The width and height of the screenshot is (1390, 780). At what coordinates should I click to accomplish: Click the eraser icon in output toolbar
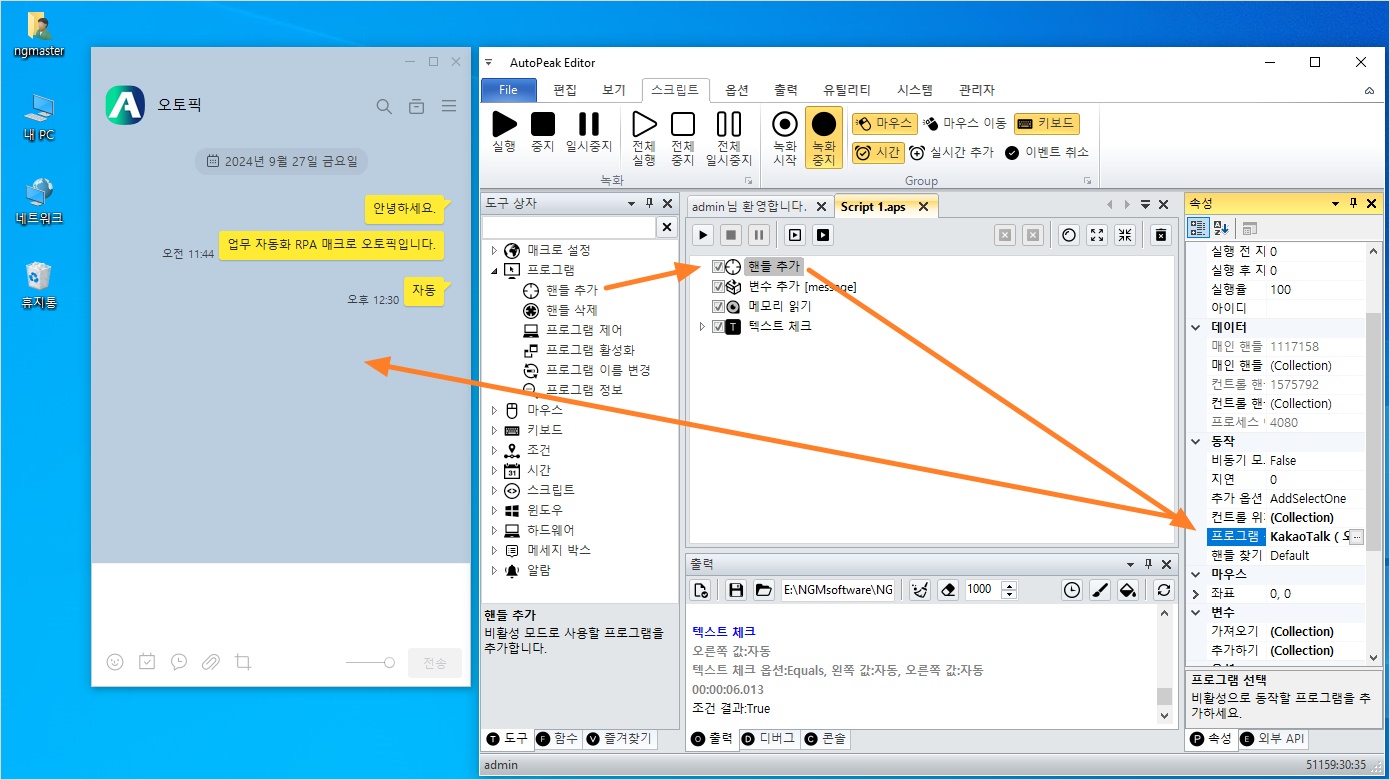[949, 590]
